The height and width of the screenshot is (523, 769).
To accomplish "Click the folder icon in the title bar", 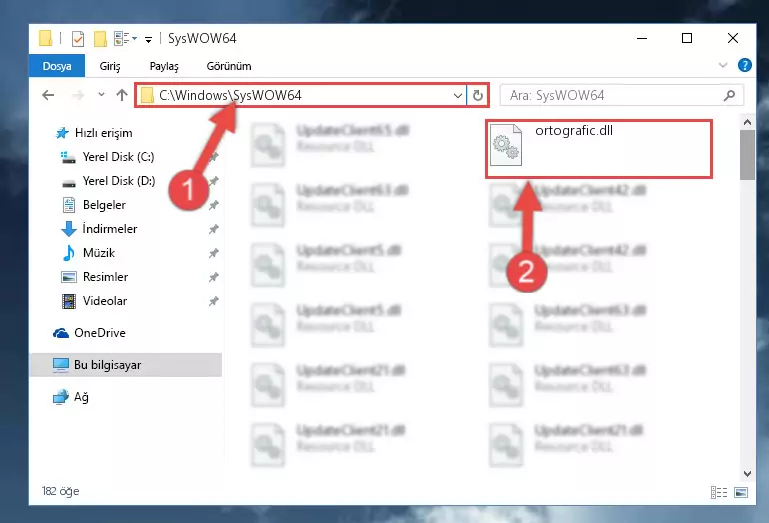I will (46, 38).
